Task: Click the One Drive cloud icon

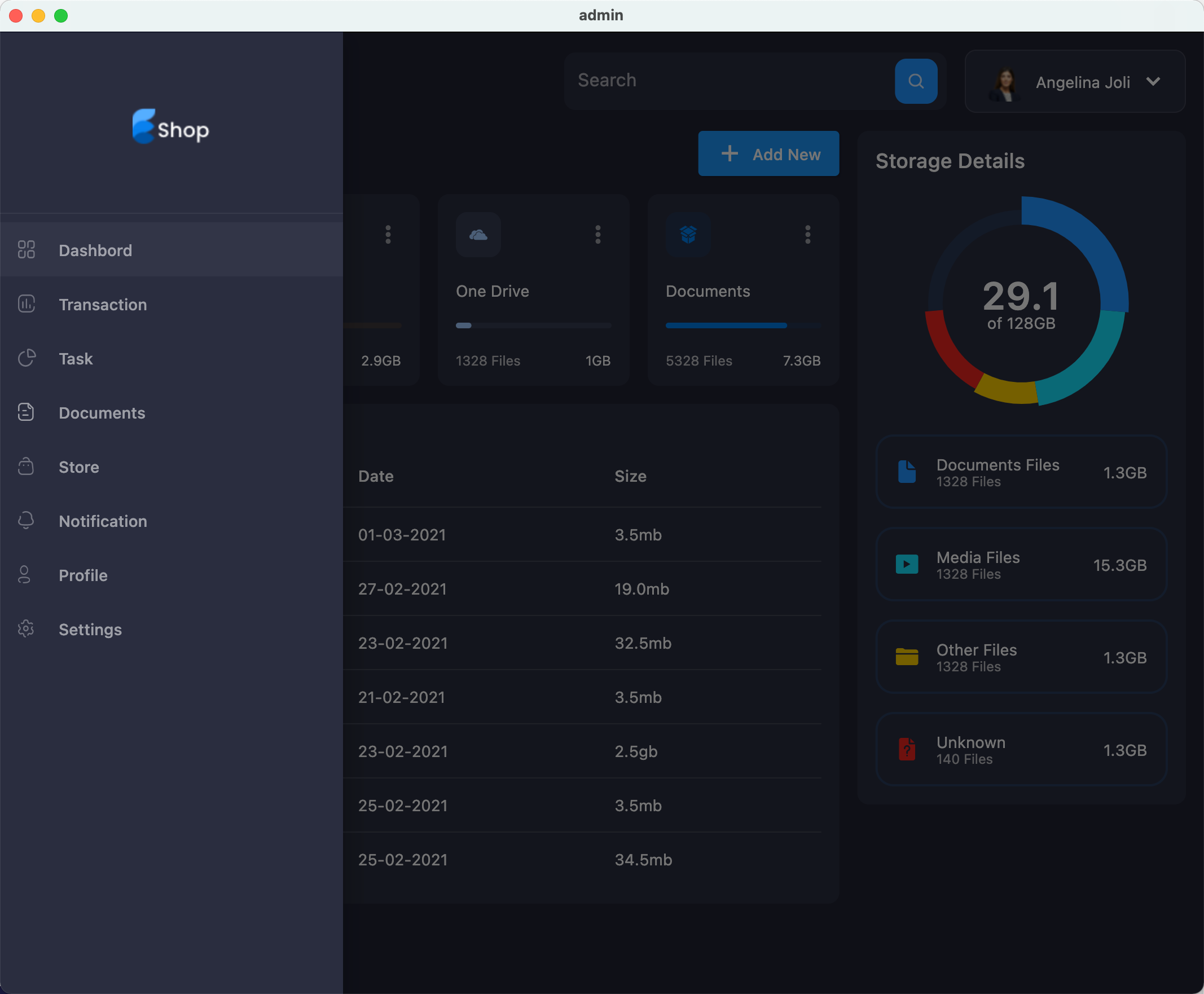Action: (x=478, y=235)
